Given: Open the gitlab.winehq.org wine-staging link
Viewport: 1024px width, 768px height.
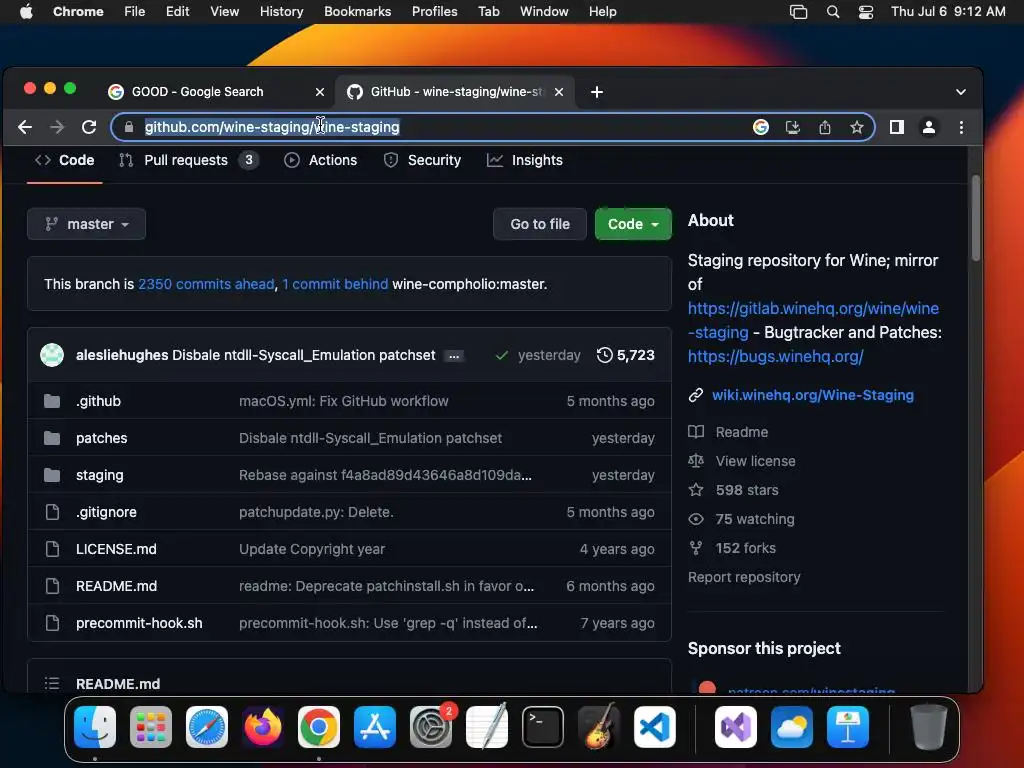Looking at the screenshot, I should tap(813, 320).
